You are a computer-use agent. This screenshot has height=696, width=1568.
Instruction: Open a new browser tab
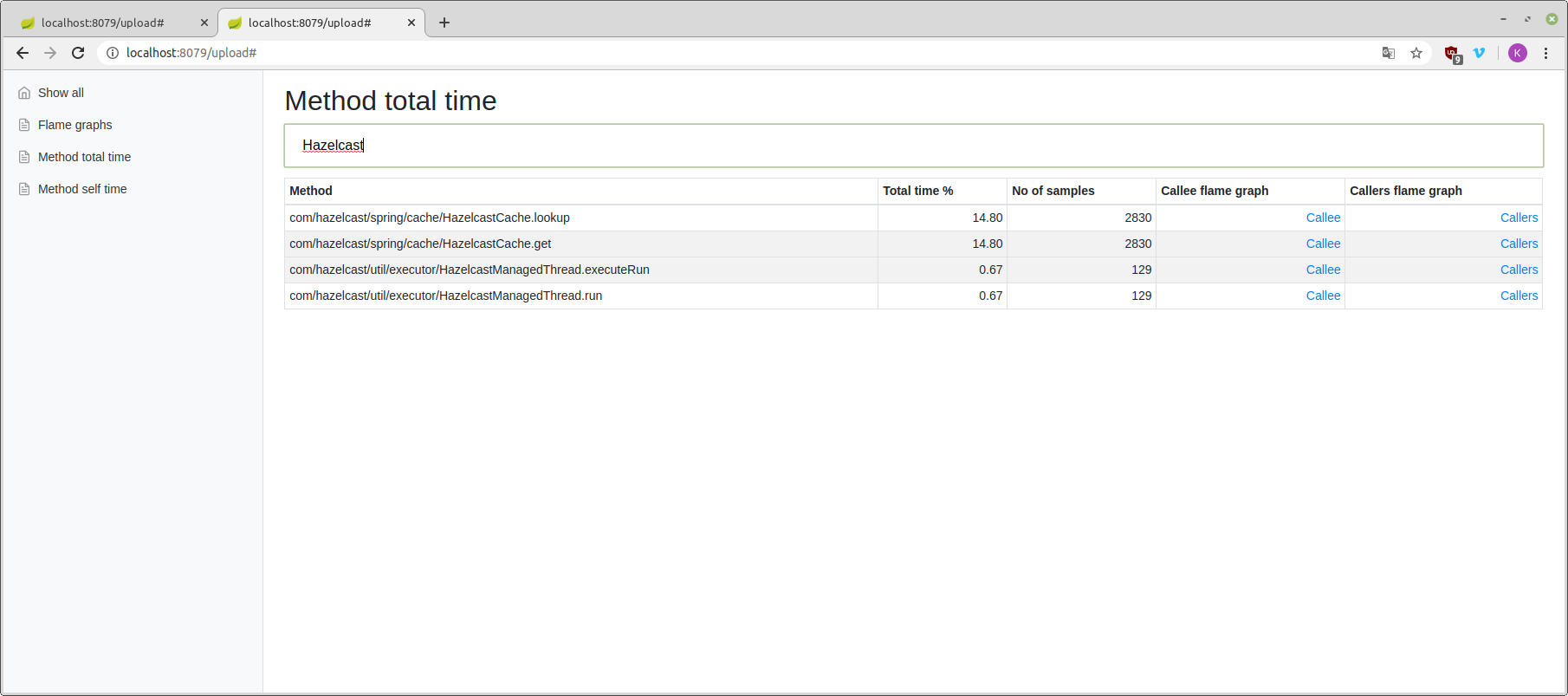pyautogui.click(x=444, y=23)
